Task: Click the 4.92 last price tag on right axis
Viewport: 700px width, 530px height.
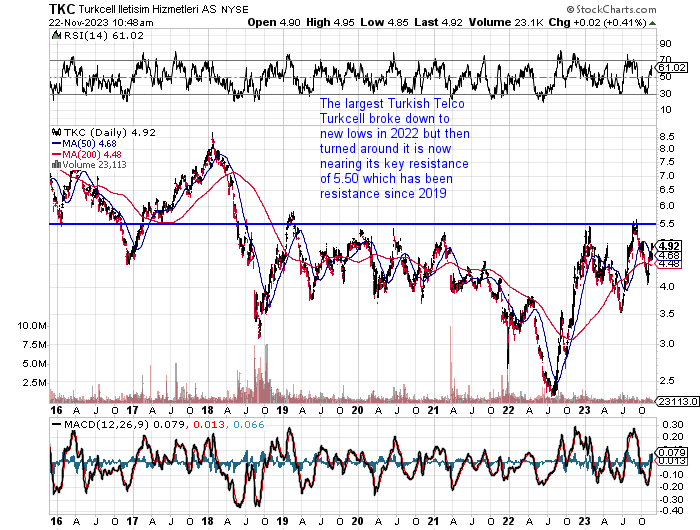Action: pyautogui.click(x=669, y=246)
